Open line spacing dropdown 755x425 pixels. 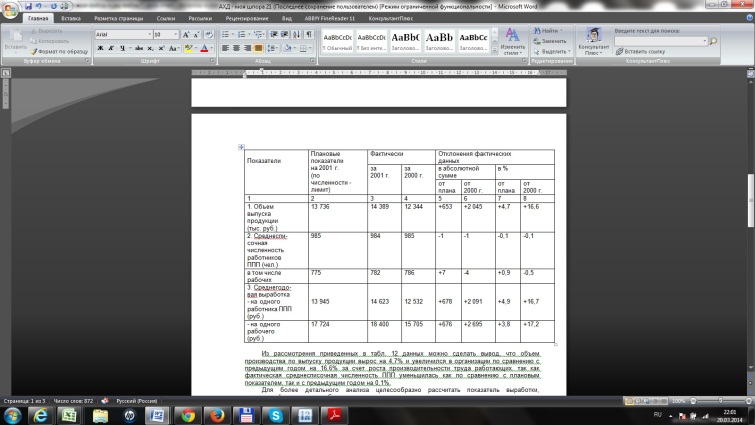click(x=273, y=48)
